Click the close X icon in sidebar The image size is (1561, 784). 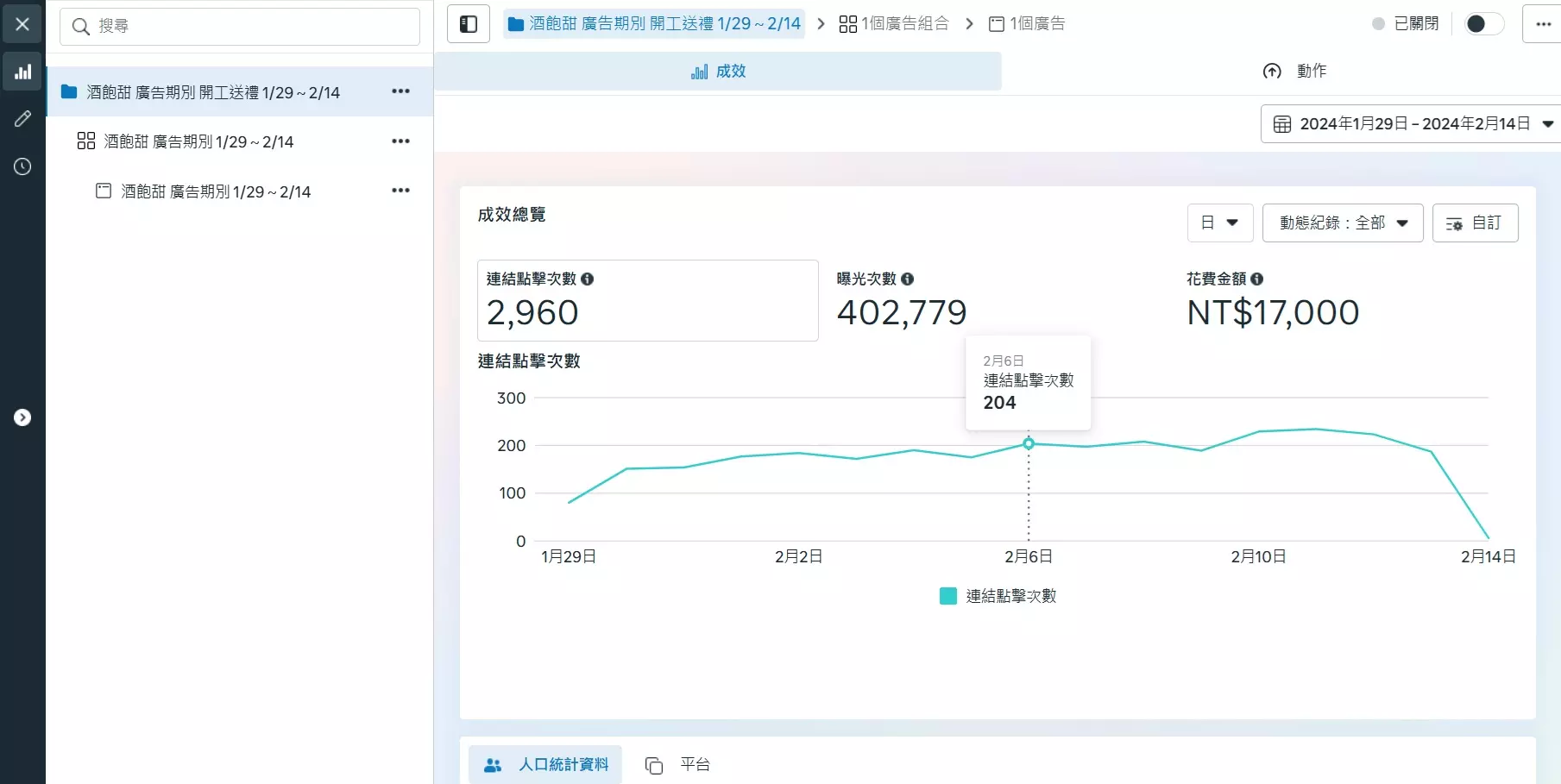[22, 24]
